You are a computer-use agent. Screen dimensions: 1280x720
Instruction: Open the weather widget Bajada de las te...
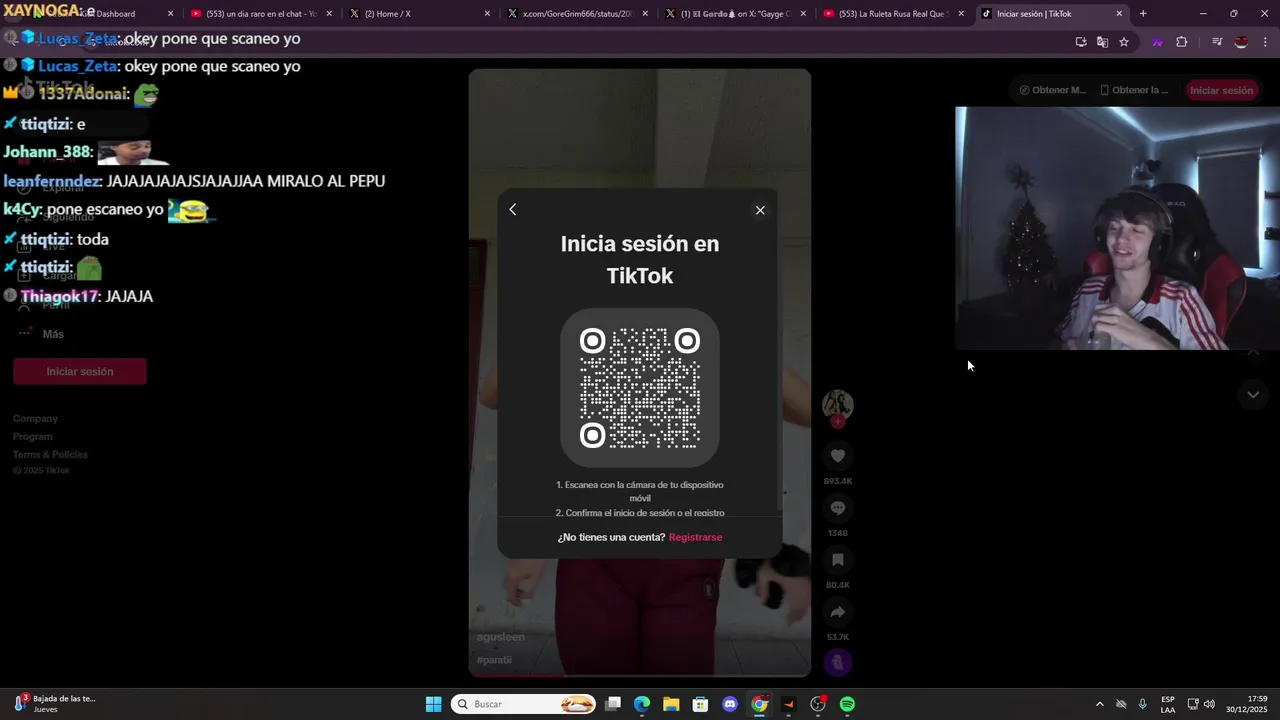point(55,704)
